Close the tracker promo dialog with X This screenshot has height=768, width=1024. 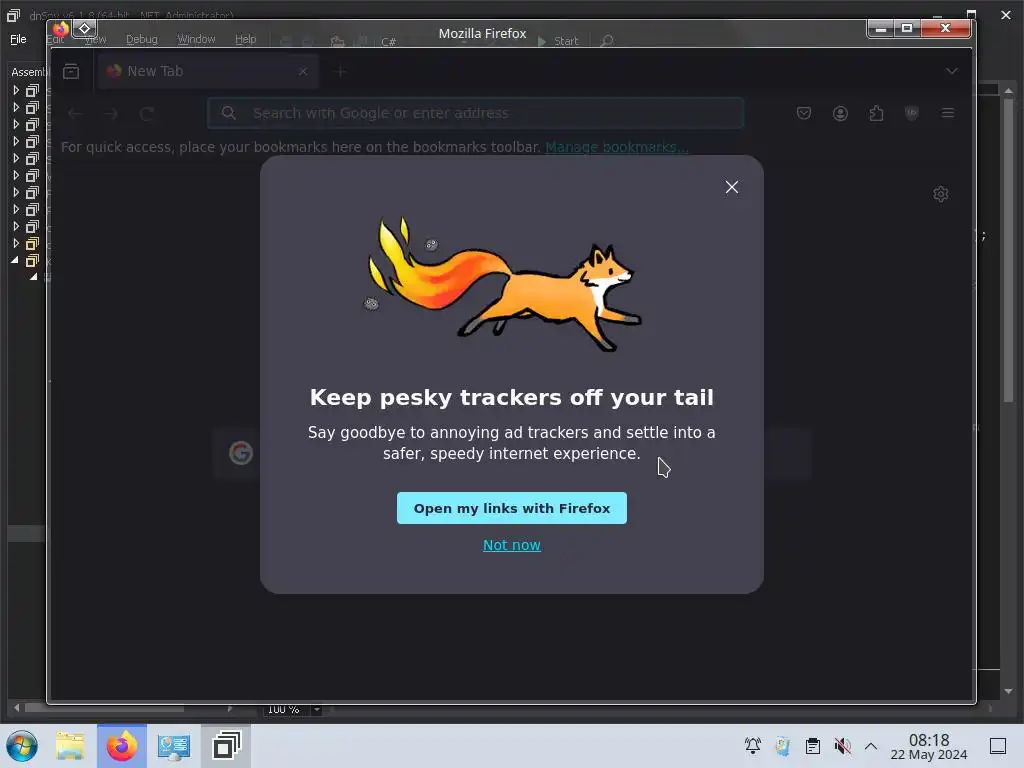[x=731, y=187]
